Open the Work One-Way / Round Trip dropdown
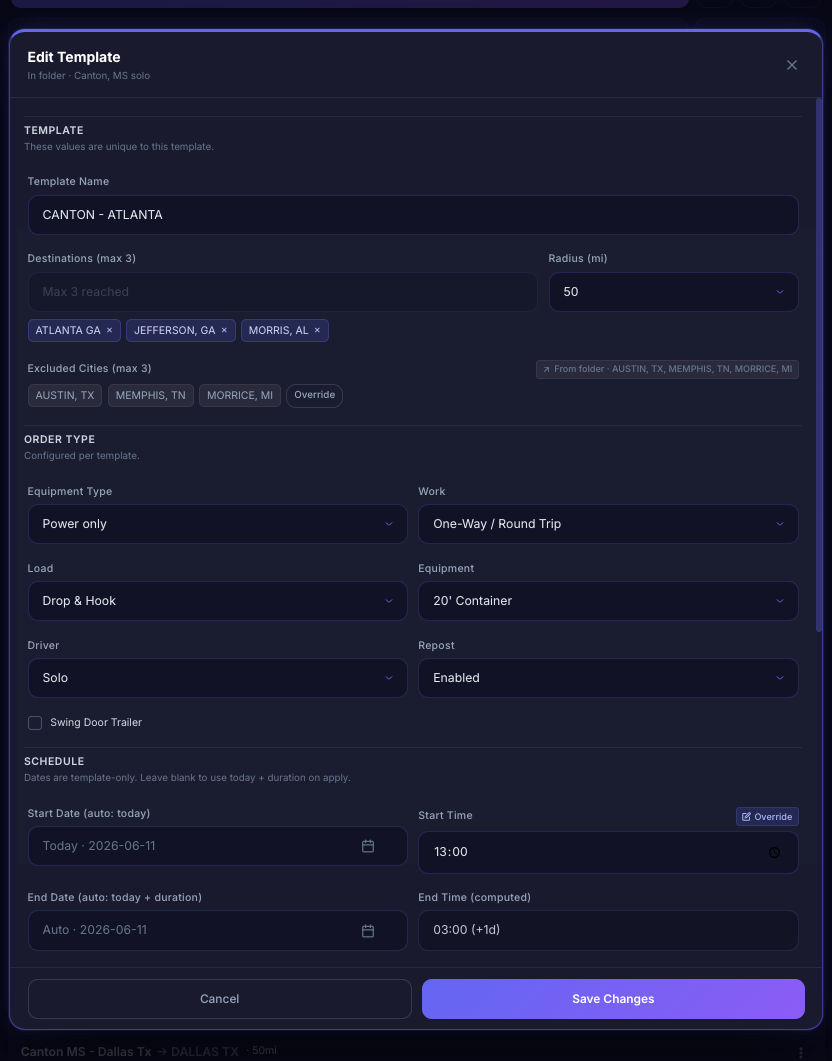 click(608, 524)
